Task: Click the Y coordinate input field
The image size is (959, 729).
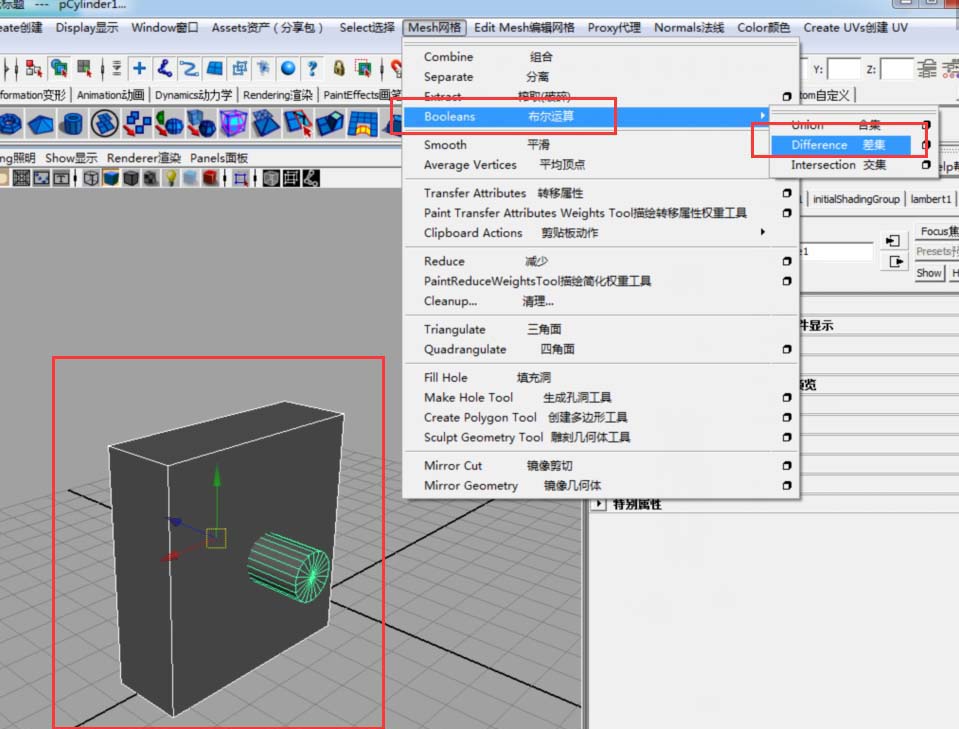Action: 844,69
